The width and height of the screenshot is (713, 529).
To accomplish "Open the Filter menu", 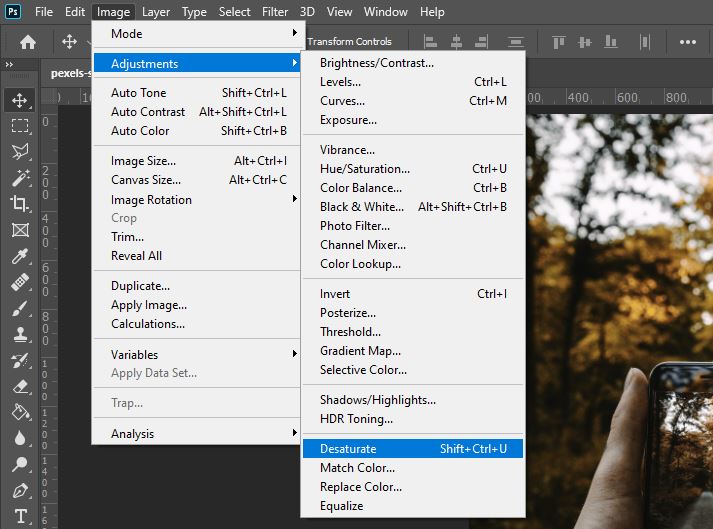I will [x=275, y=11].
